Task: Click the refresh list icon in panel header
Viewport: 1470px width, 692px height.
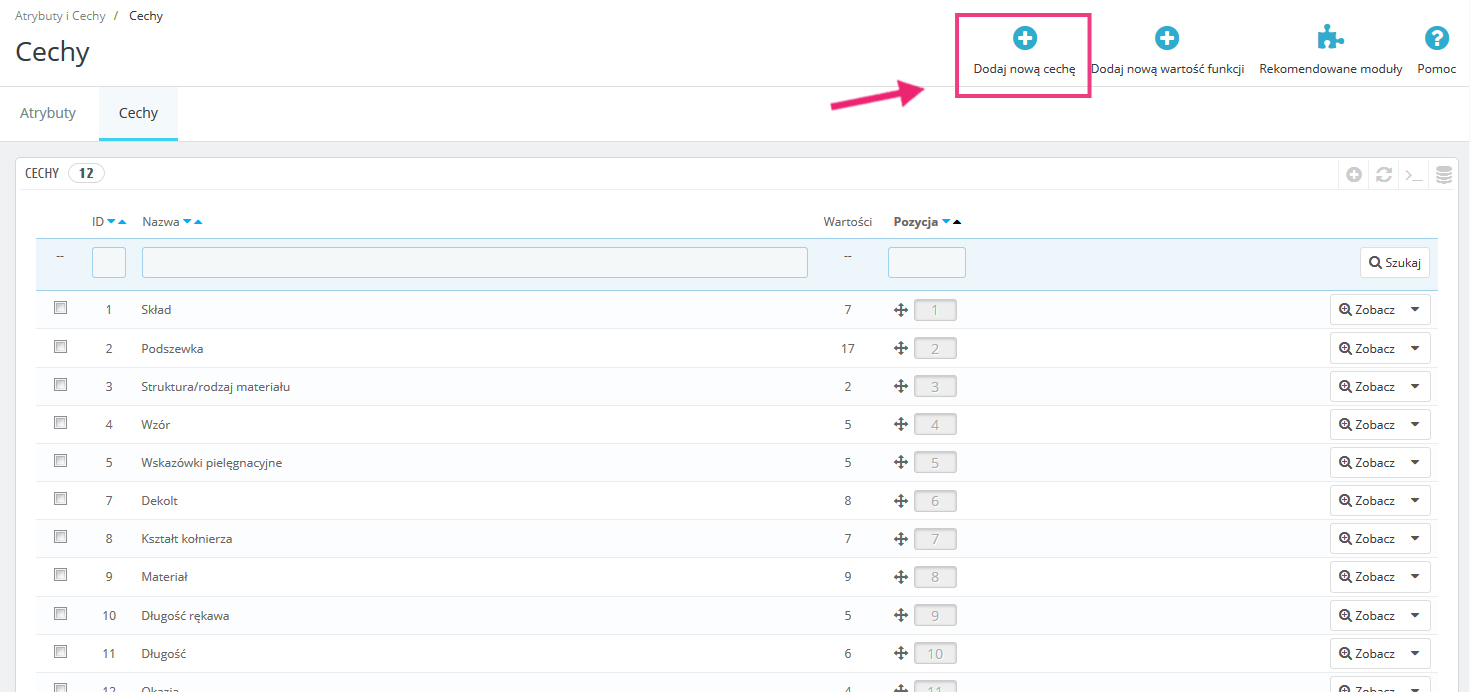Action: point(1384,175)
